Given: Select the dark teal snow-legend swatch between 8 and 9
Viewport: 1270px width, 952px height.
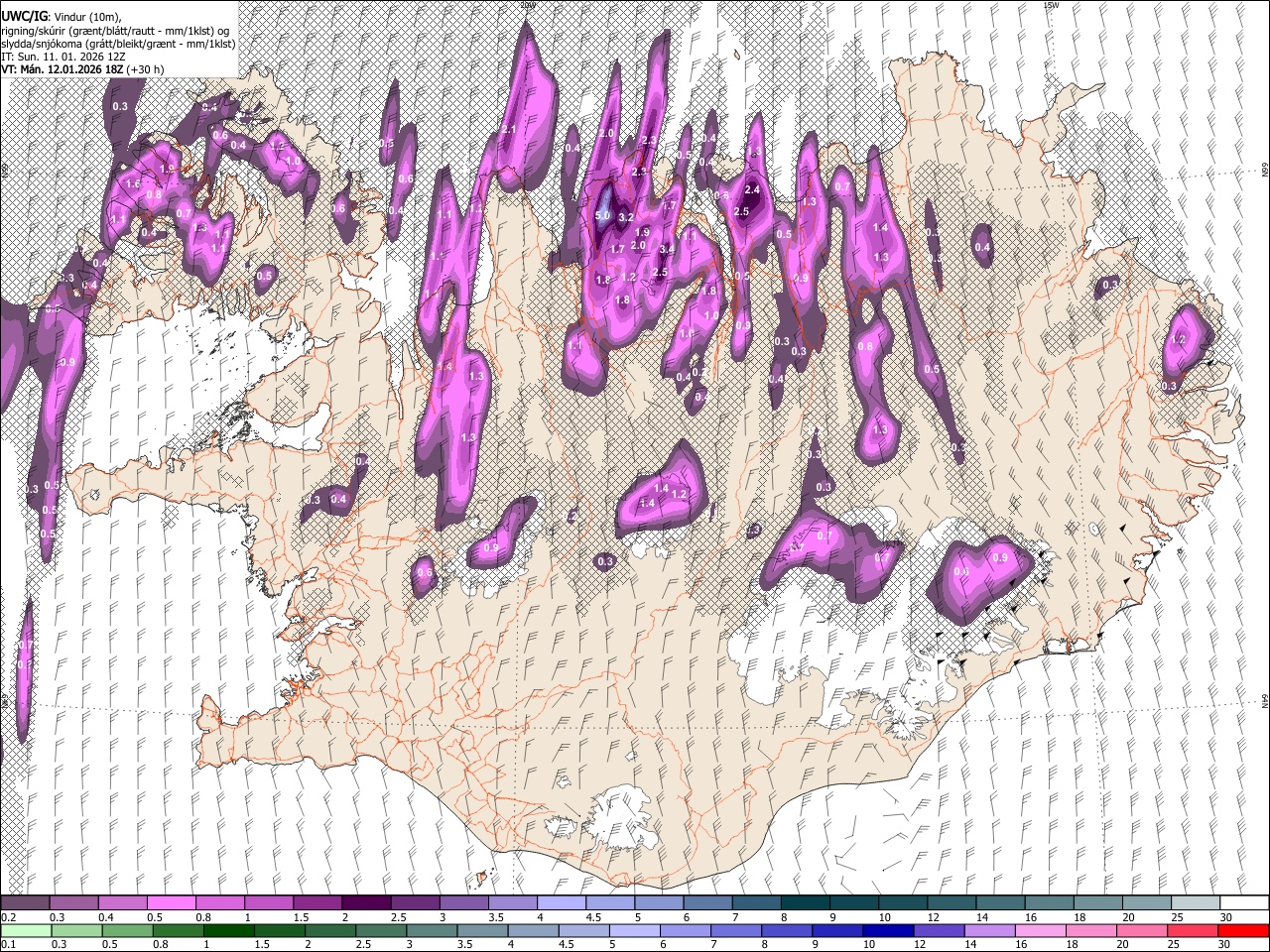Looking at the screenshot, I should tap(806, 903).
